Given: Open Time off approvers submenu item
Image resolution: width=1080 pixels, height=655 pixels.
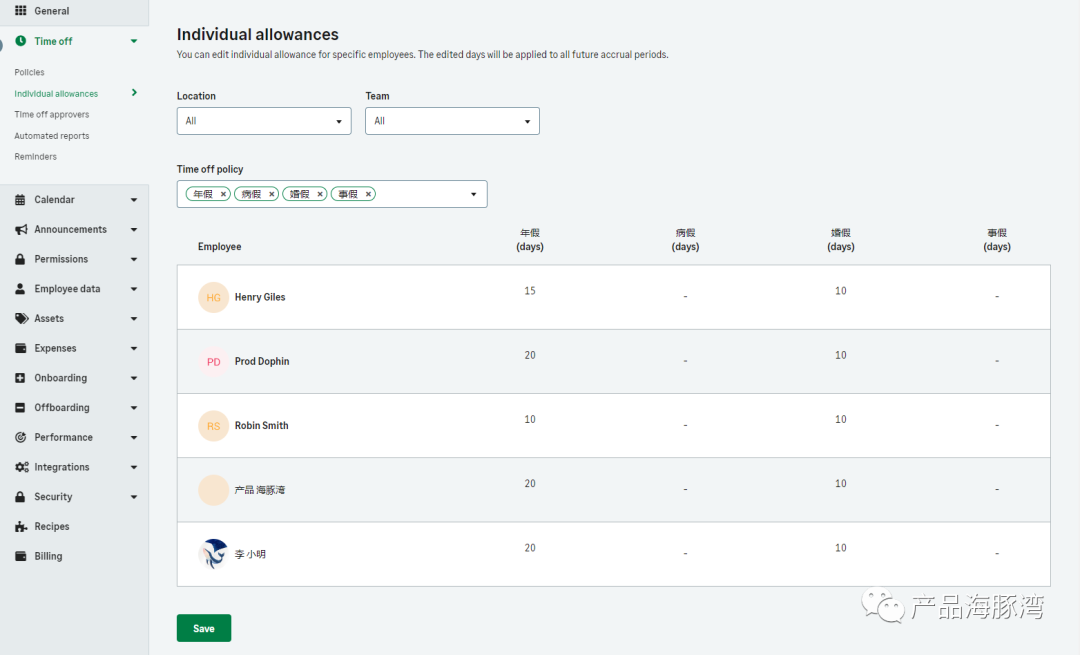Looking at the screenshot, I should 52,115.
